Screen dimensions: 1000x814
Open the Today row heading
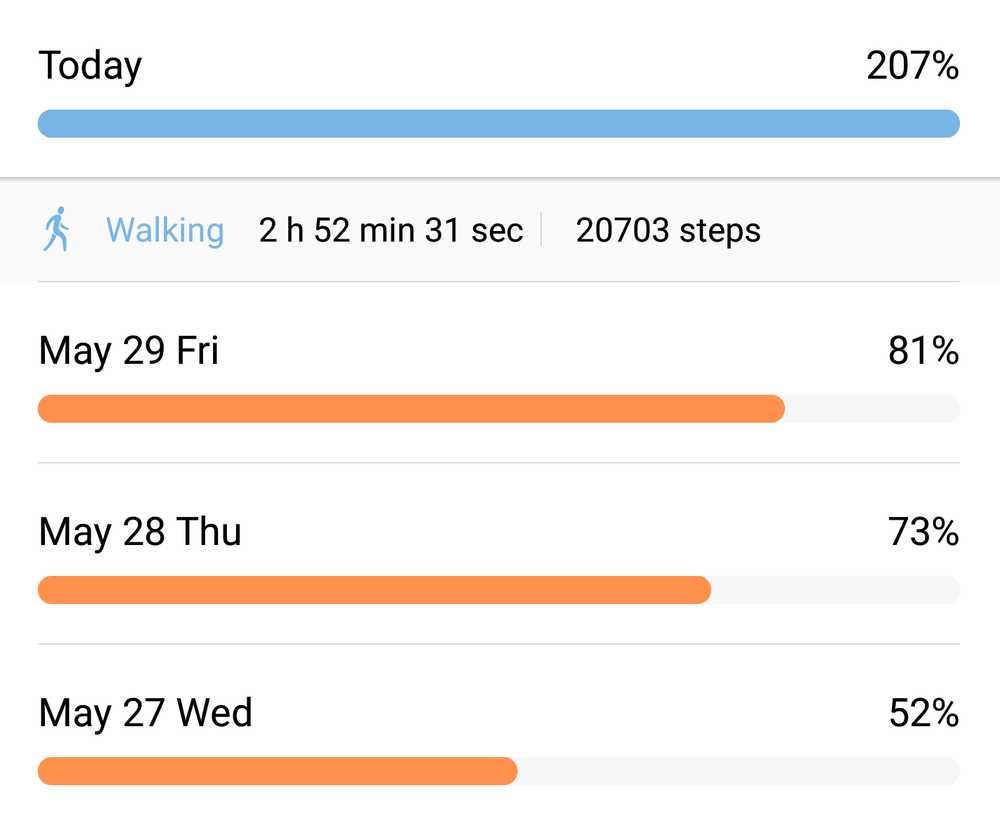[x=90, y=66]
